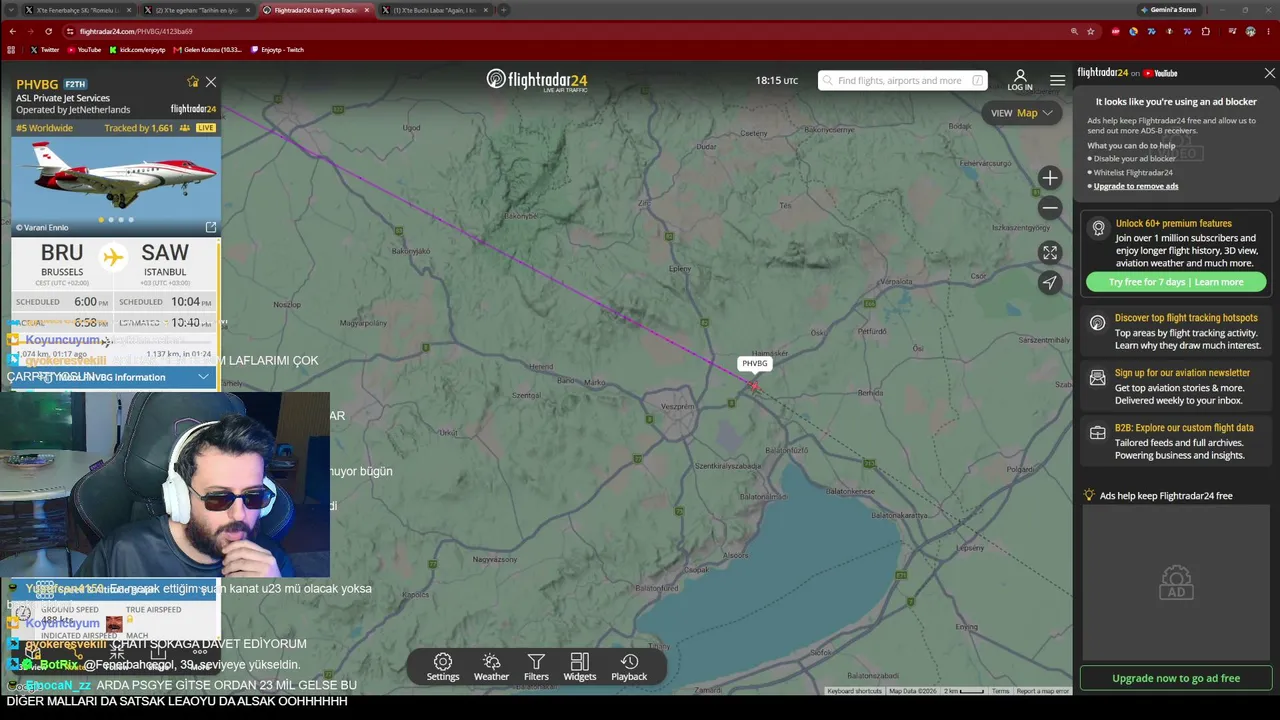Open flight Playback
This screenshot has width=1280, height=720.
(629, 667)
